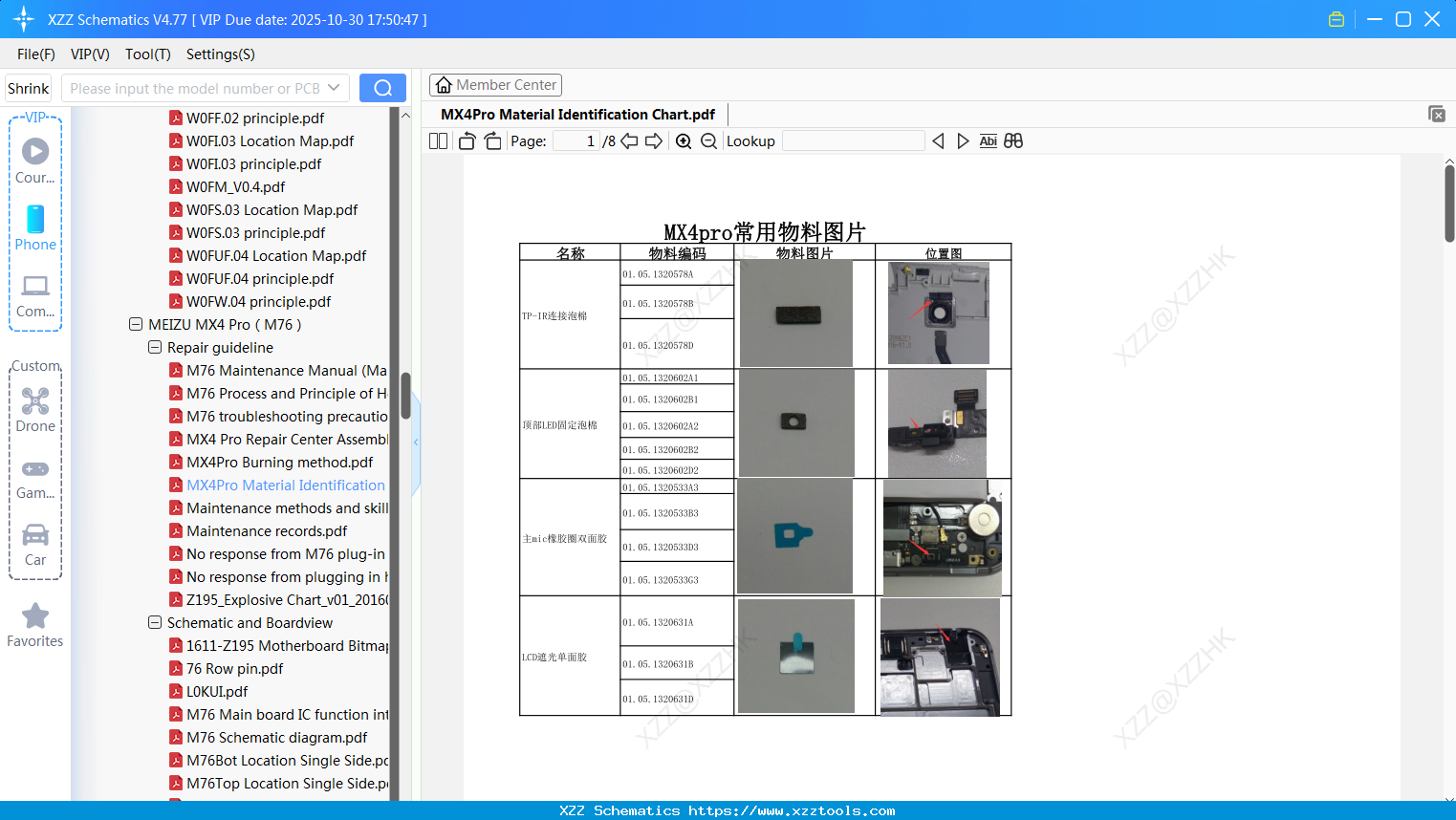Open the Tool(T) menu
The image size is (1456, 820).
(x=147, y=54)
